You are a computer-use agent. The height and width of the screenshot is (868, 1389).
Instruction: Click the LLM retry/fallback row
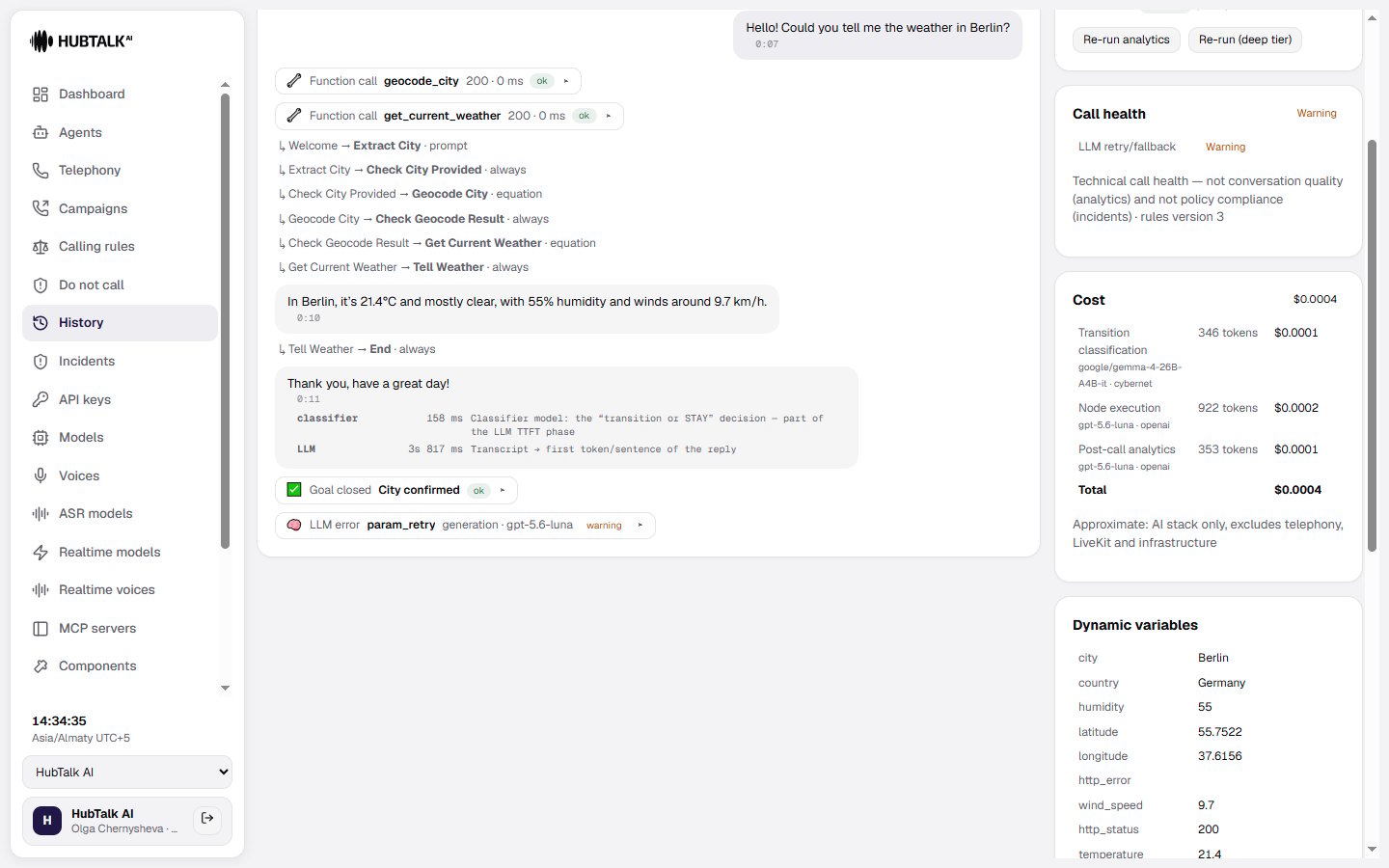coord(1209,147)
